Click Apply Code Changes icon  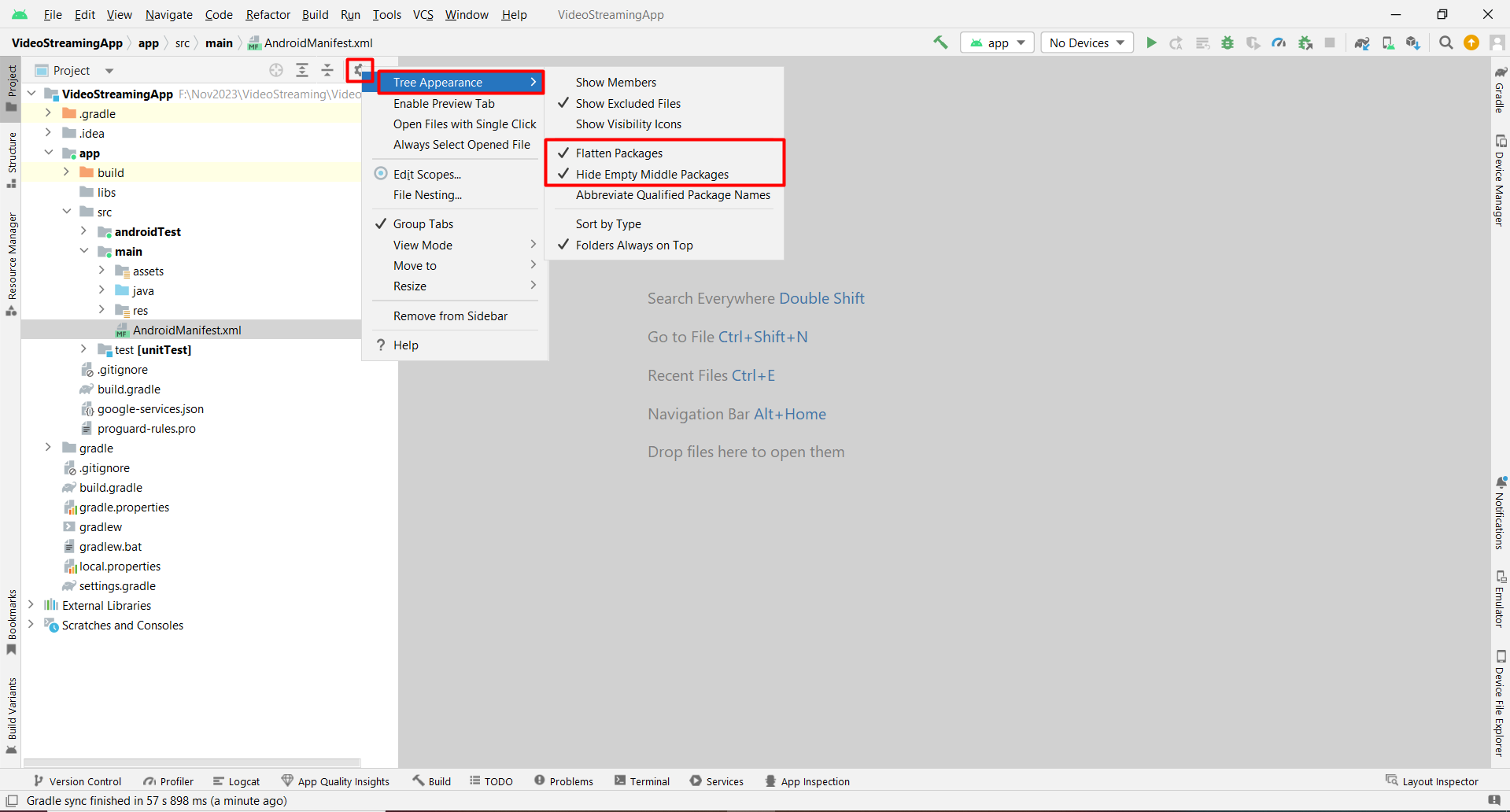pyautogui.click(x=1202, y=42)
